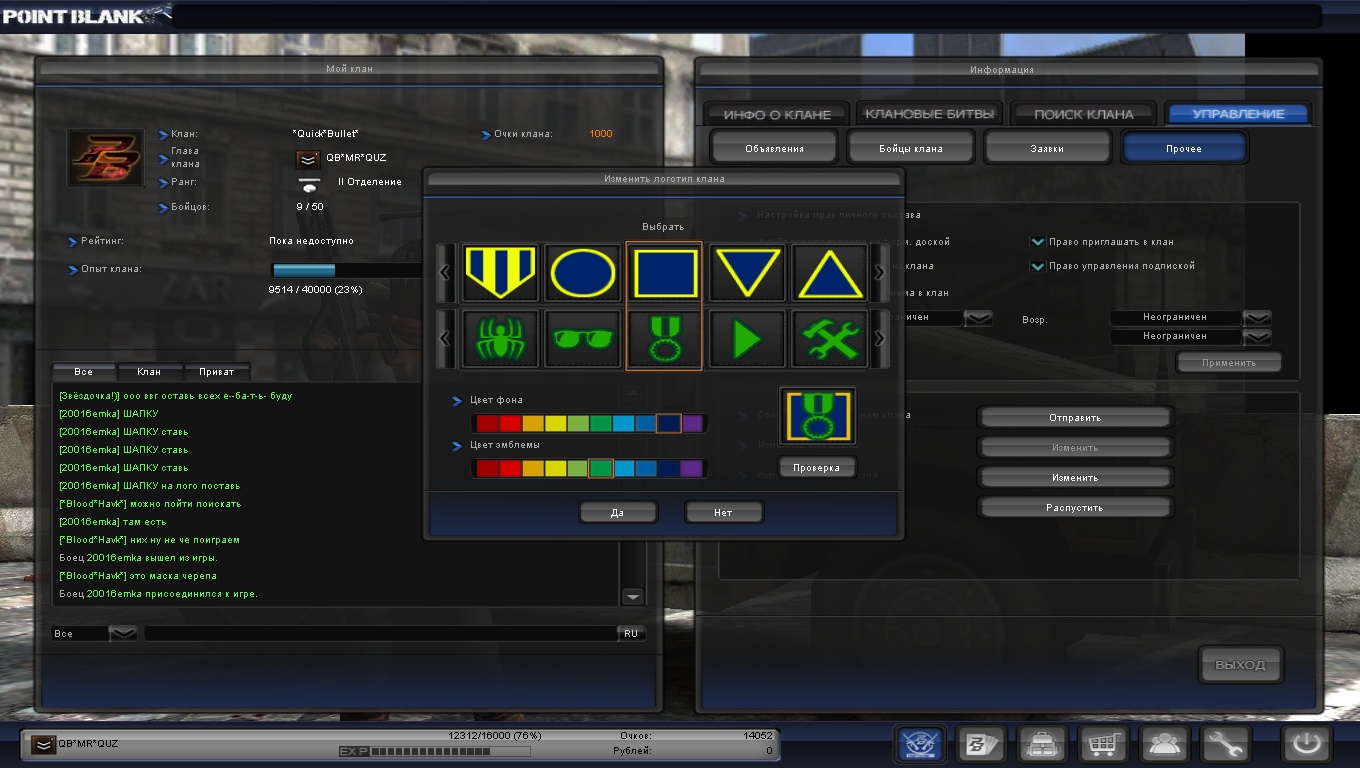Open the wrench settings icon
Image resolution: width=1360 pixels, height=768 pixels.
(x=1225, y=745)
